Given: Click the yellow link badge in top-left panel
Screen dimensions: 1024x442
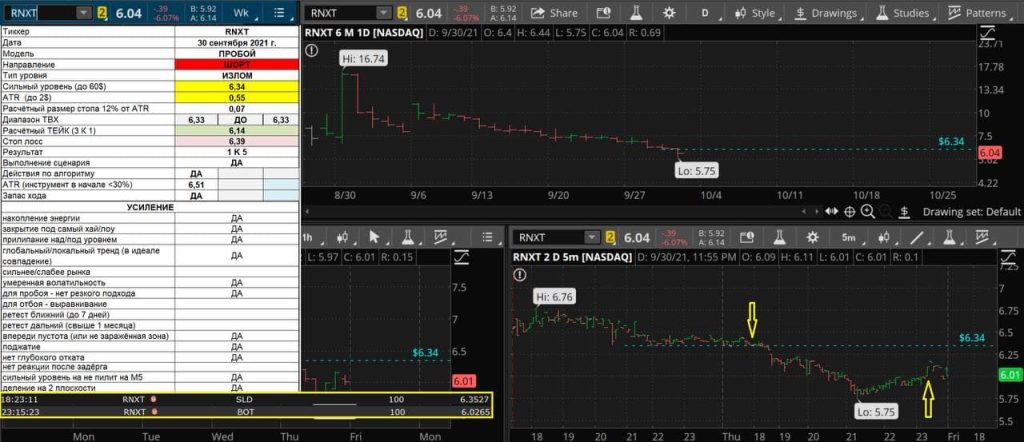Looking at the screenshot, I should [103, 12].
